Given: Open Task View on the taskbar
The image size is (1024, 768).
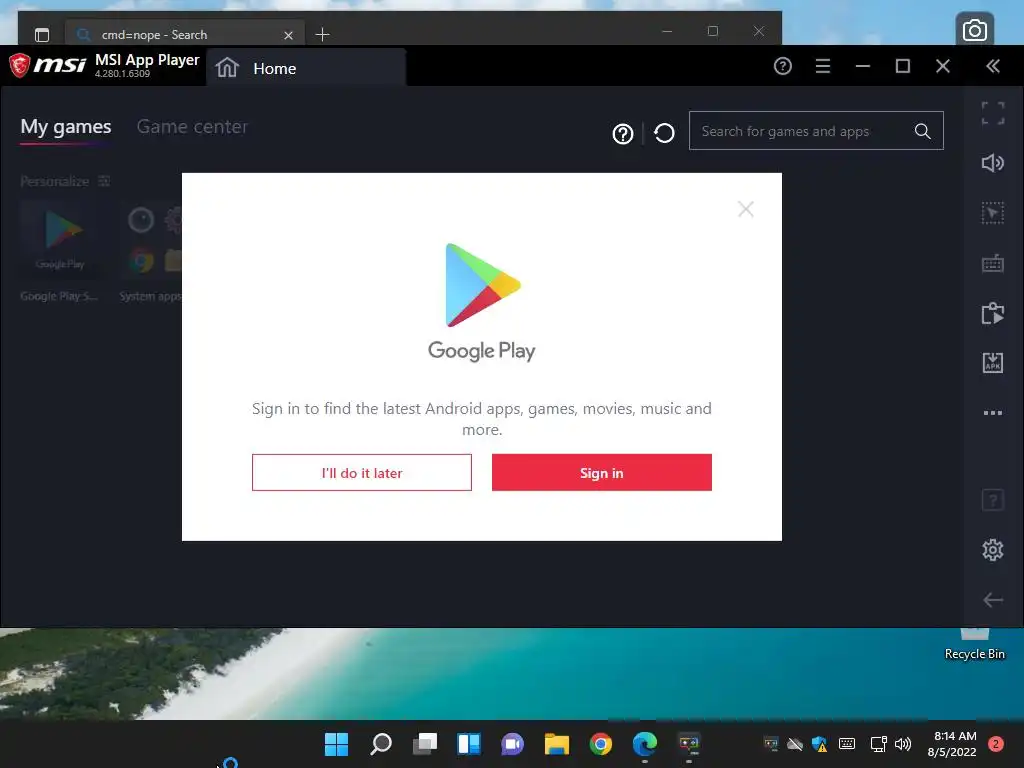Looking at the screenshot, I should pyautogui.click(x=424, y=743).
